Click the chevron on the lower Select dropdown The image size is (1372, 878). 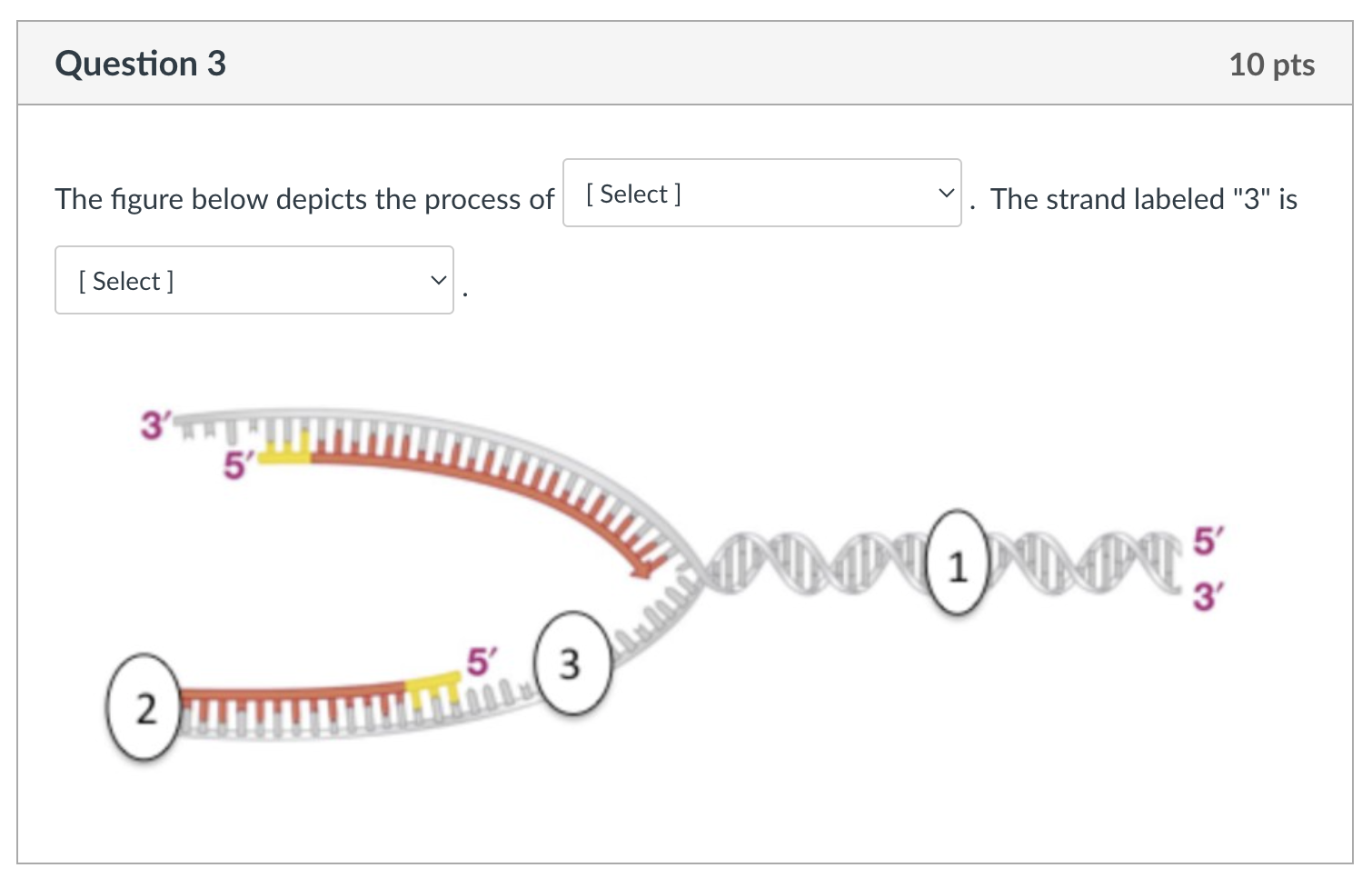(x=437, y=280)
